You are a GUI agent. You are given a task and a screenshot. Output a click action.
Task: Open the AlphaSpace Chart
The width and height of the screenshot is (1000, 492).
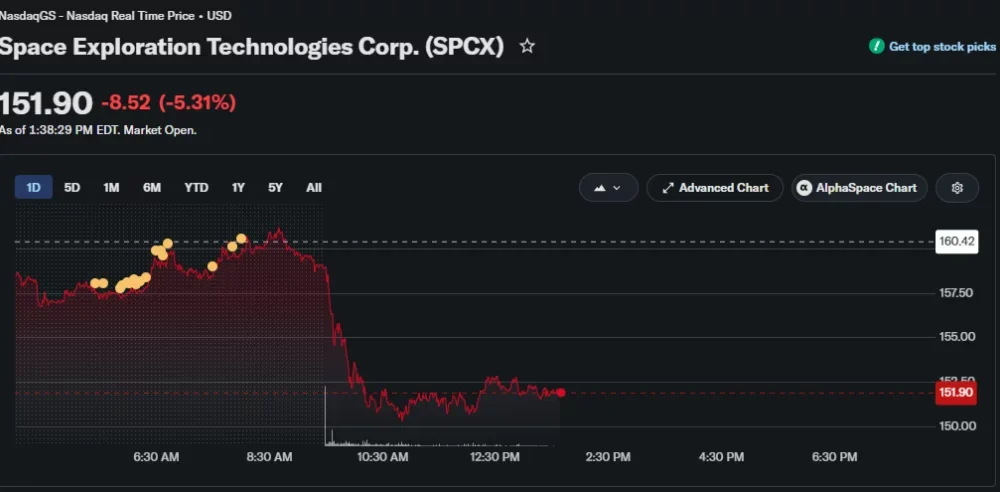(x=859, y=188)
